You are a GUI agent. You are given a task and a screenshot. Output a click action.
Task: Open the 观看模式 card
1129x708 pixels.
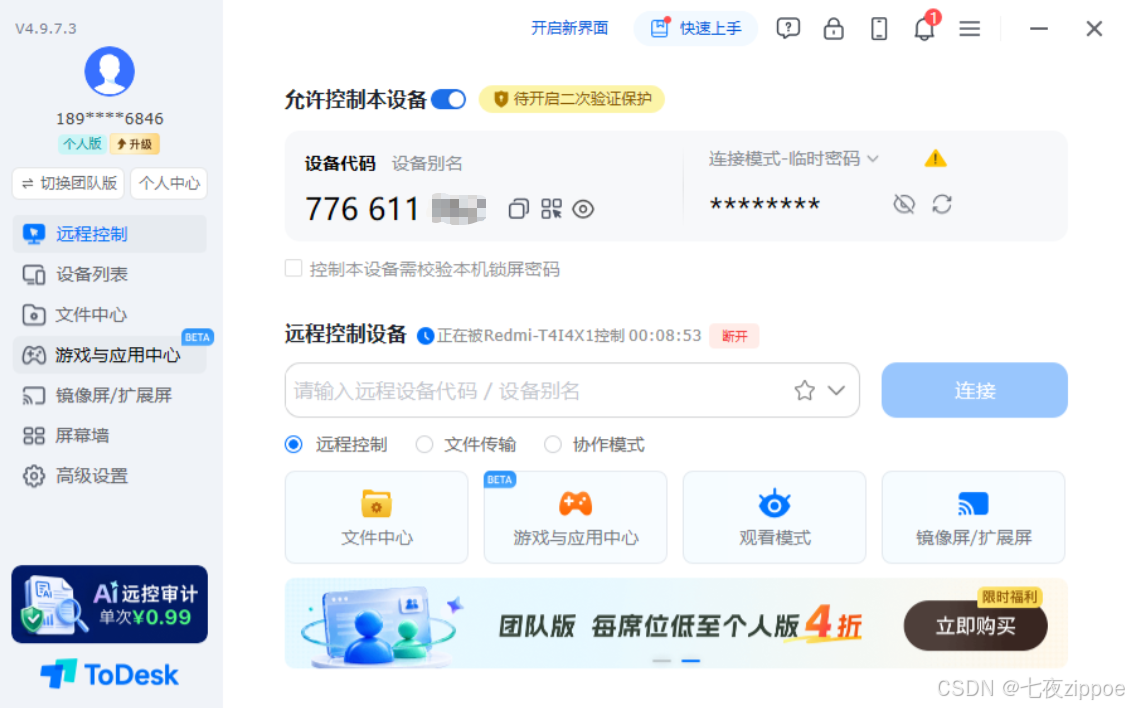click(x=774, y=517)
